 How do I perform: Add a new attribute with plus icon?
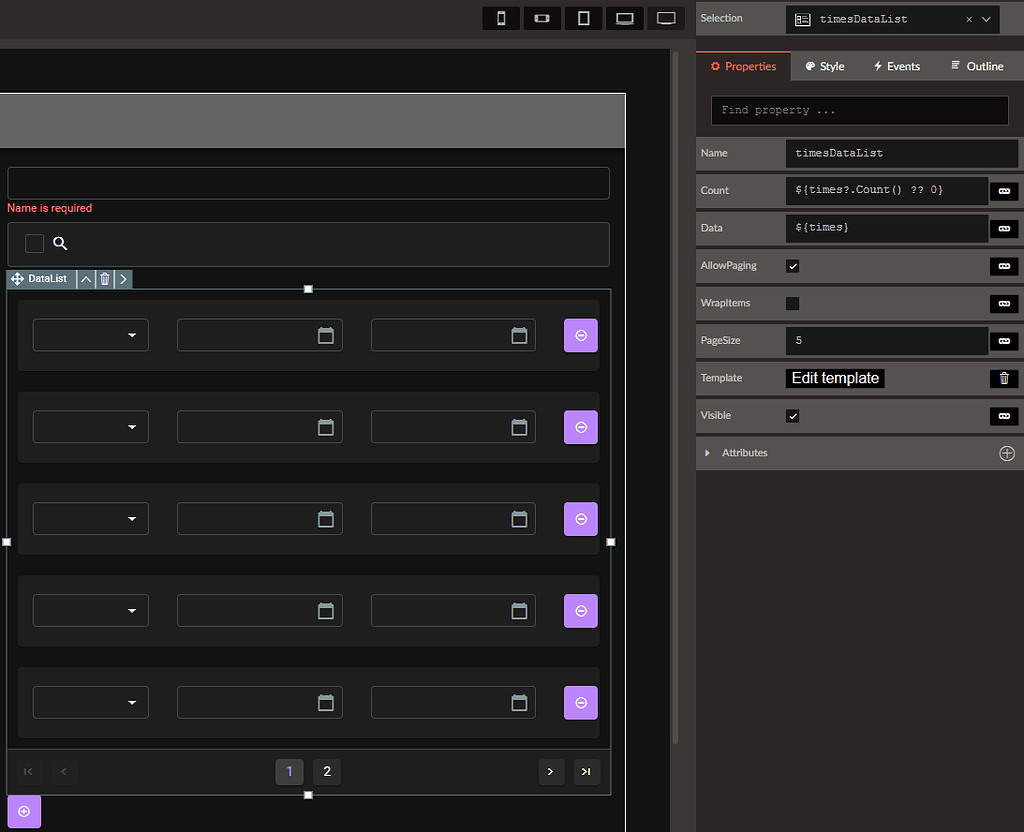click(x=1006, y=453)
